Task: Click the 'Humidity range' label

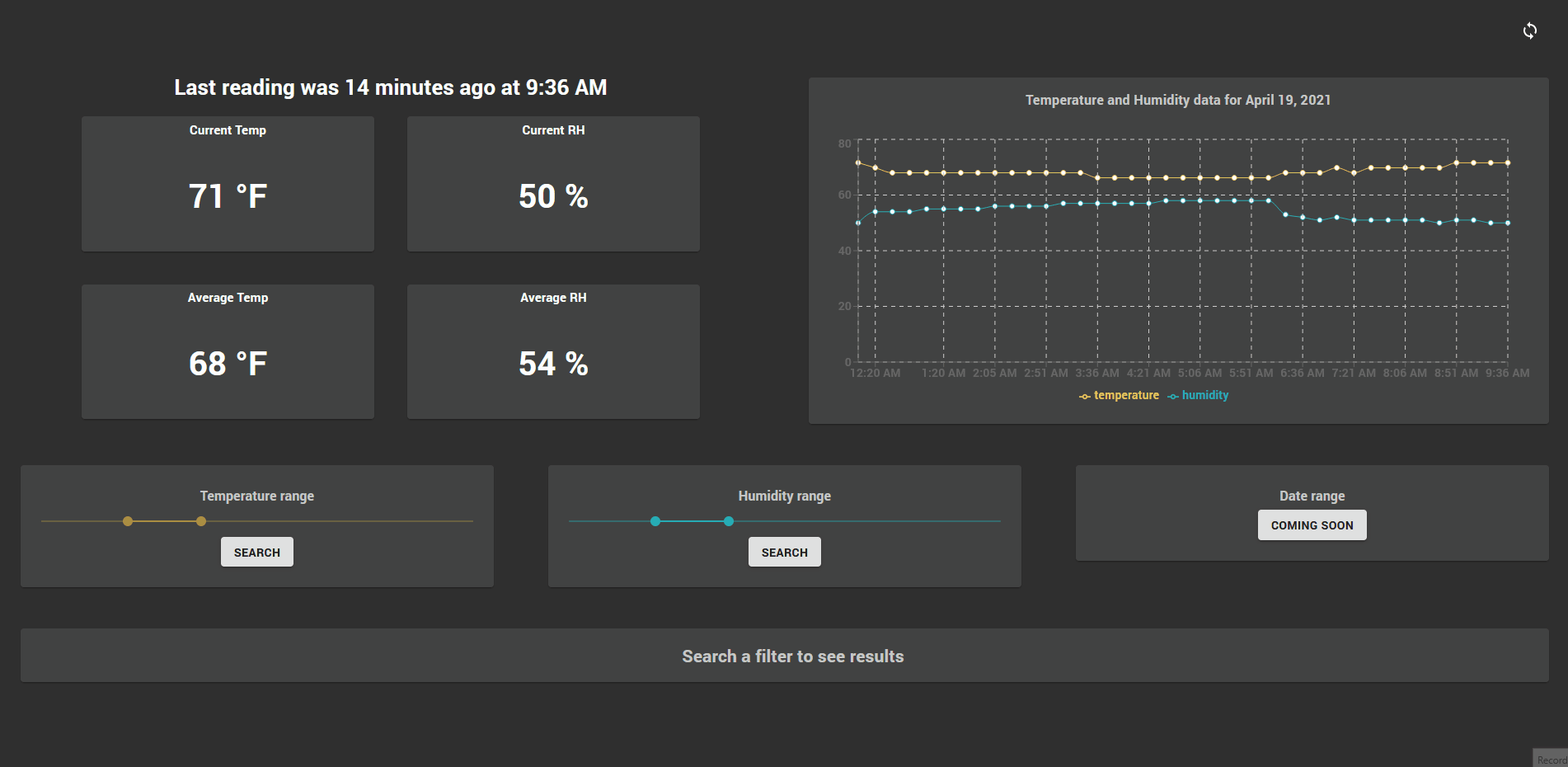Action: [x=785, y=496]
